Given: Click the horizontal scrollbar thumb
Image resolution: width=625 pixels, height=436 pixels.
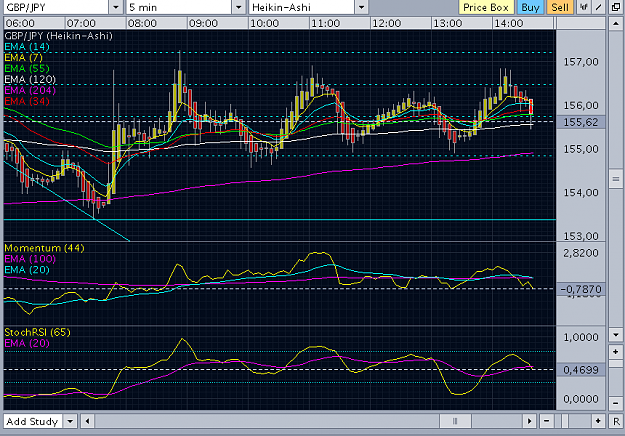Looking at the screenshot, I should [x=455, y=421].
